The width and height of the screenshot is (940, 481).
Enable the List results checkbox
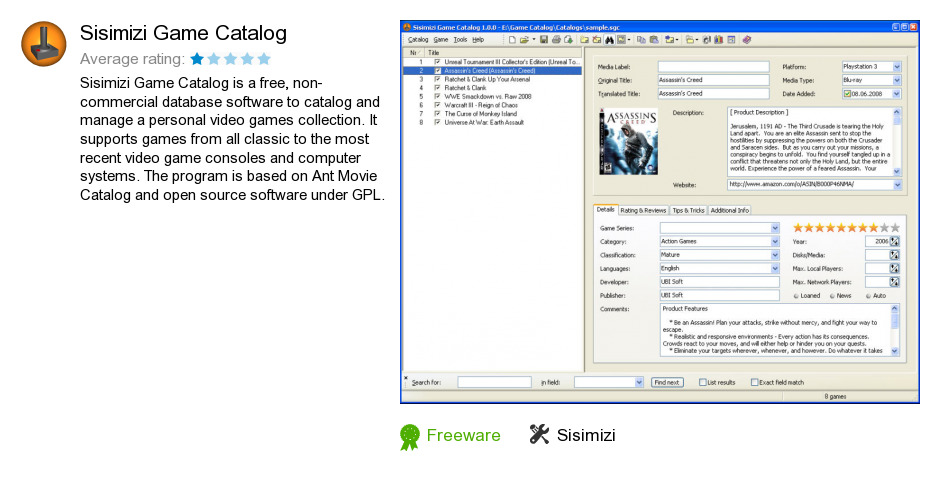(x=703, y=382)
